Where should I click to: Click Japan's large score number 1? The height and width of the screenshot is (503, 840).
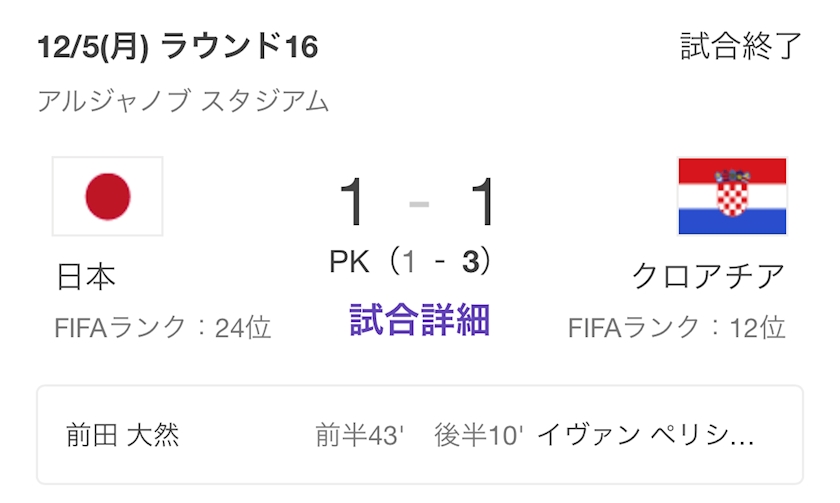[354, 203]
